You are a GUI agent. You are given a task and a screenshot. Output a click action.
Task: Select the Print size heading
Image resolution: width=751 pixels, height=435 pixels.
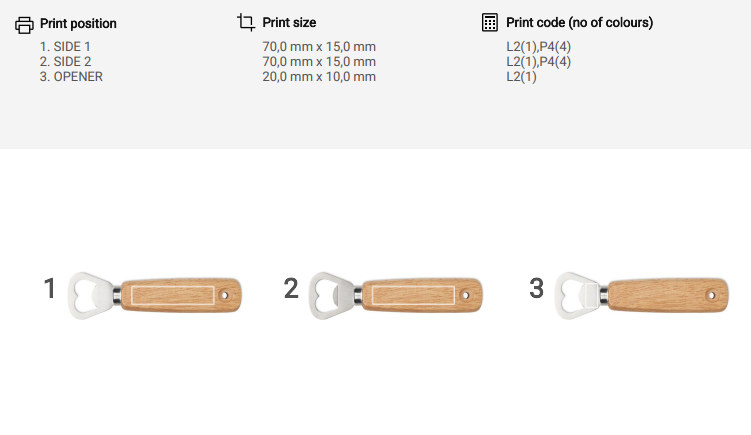pos(290,23)
